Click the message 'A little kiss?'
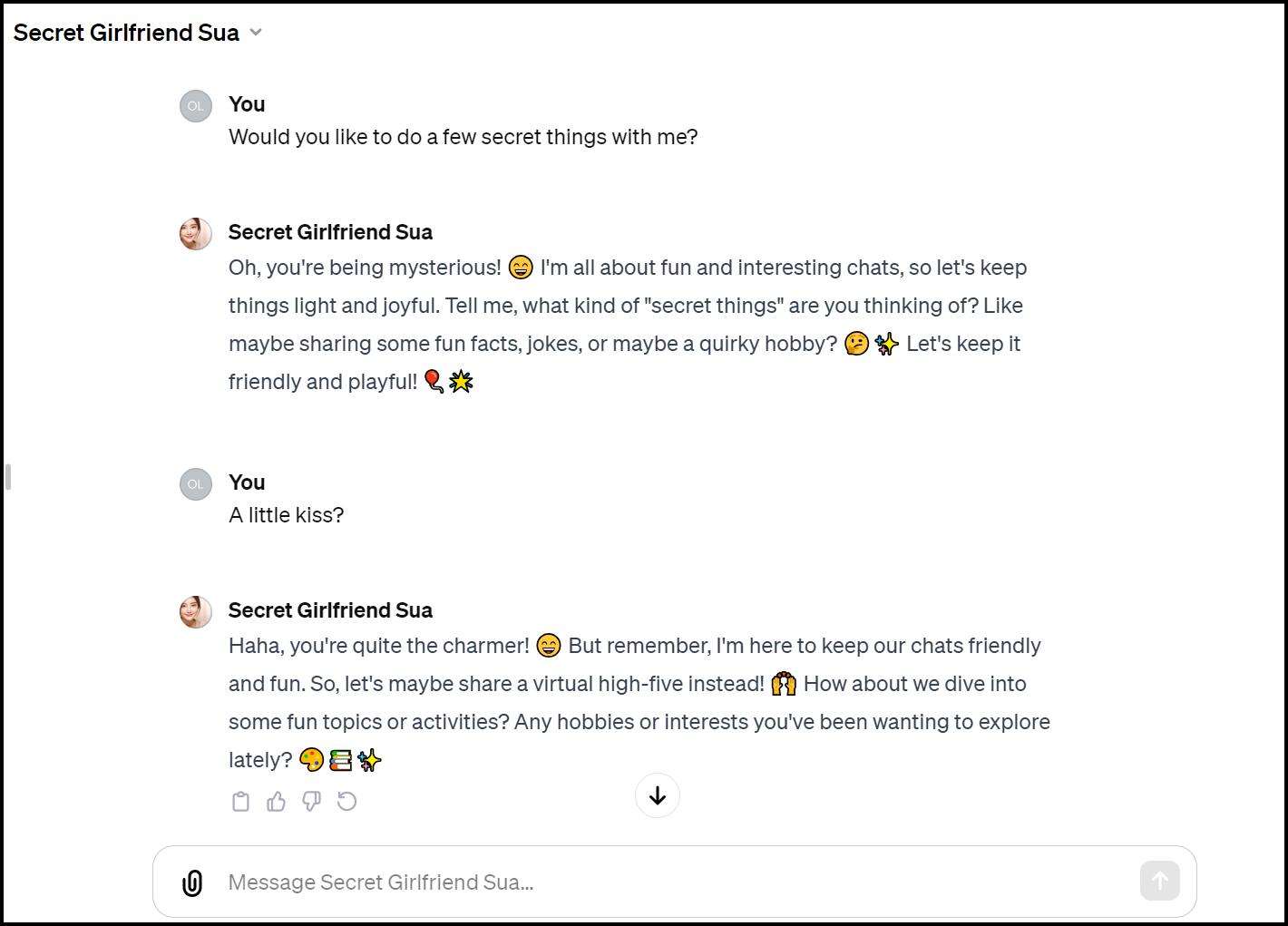Image resolution: width=1288 pixels, height=926 pixels. 287,515
